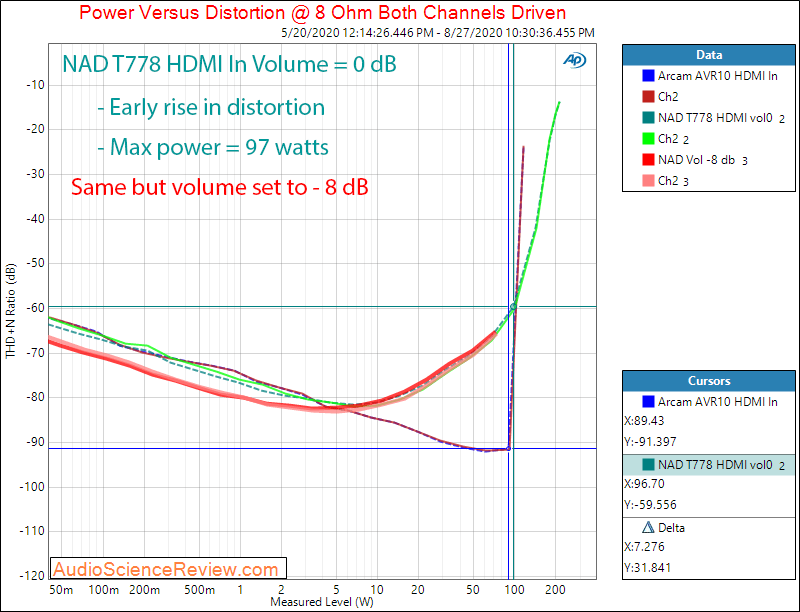Click the blue Arcam swatch in Cursors panel

(648, 402)
